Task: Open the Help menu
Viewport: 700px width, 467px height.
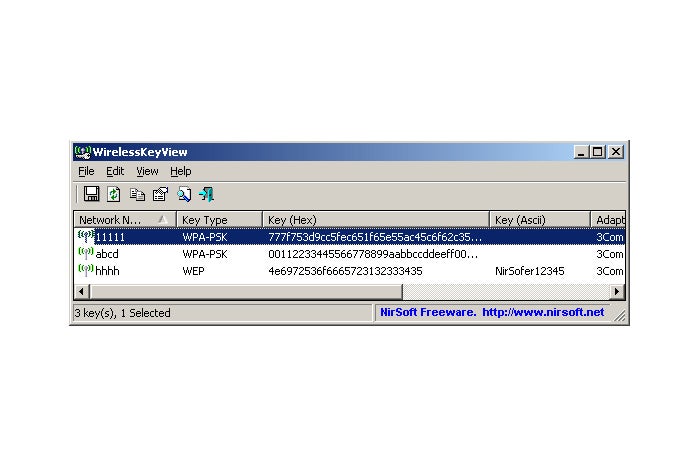Action: (180, 171)
